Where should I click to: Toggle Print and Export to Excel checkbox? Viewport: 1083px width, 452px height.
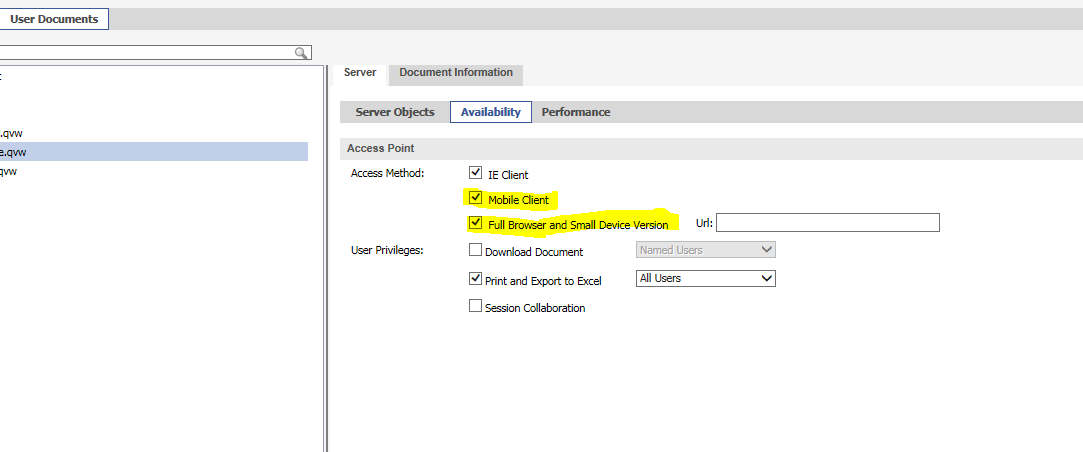point(476,280)
